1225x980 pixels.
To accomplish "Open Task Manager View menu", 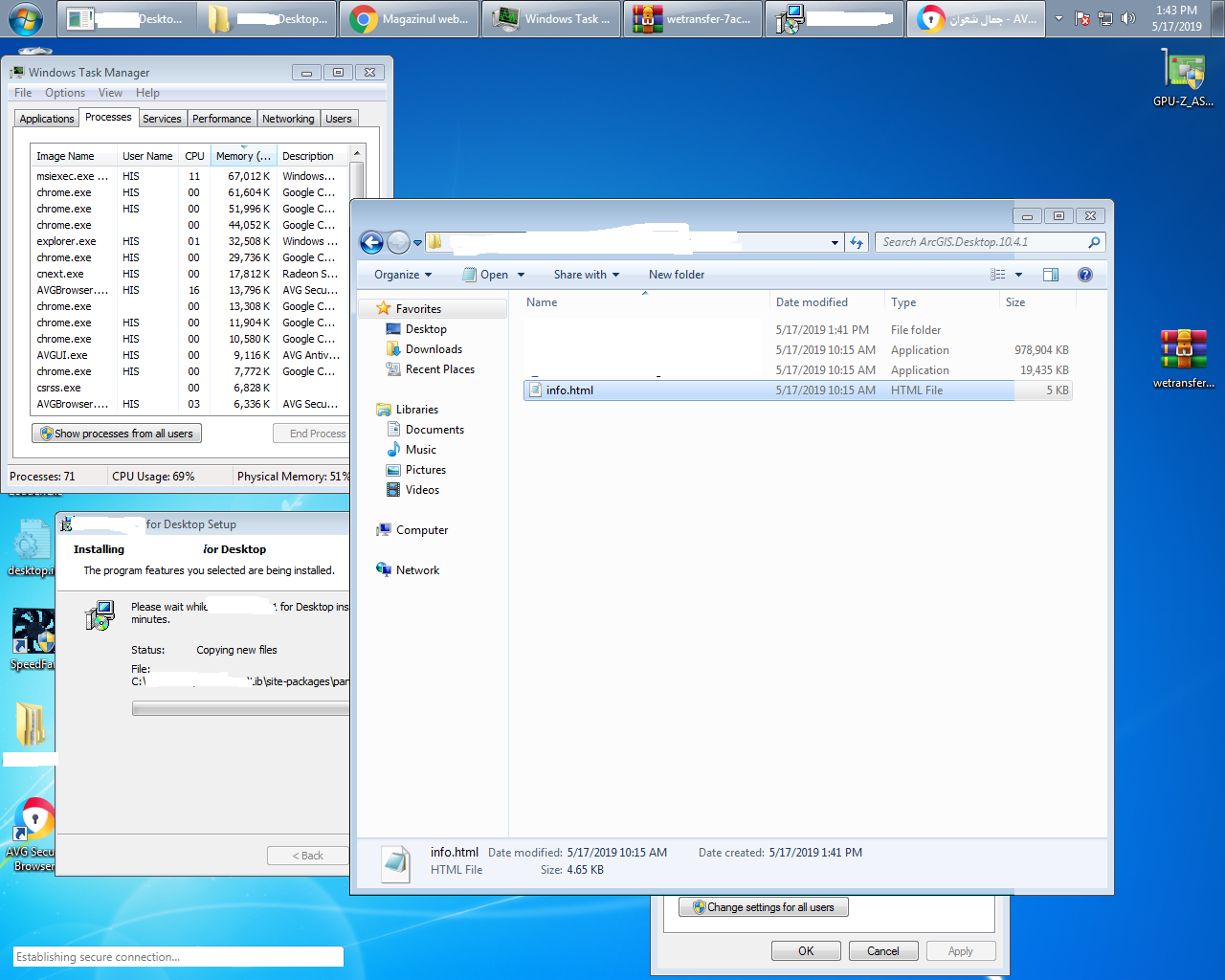I will pos(110,93).
